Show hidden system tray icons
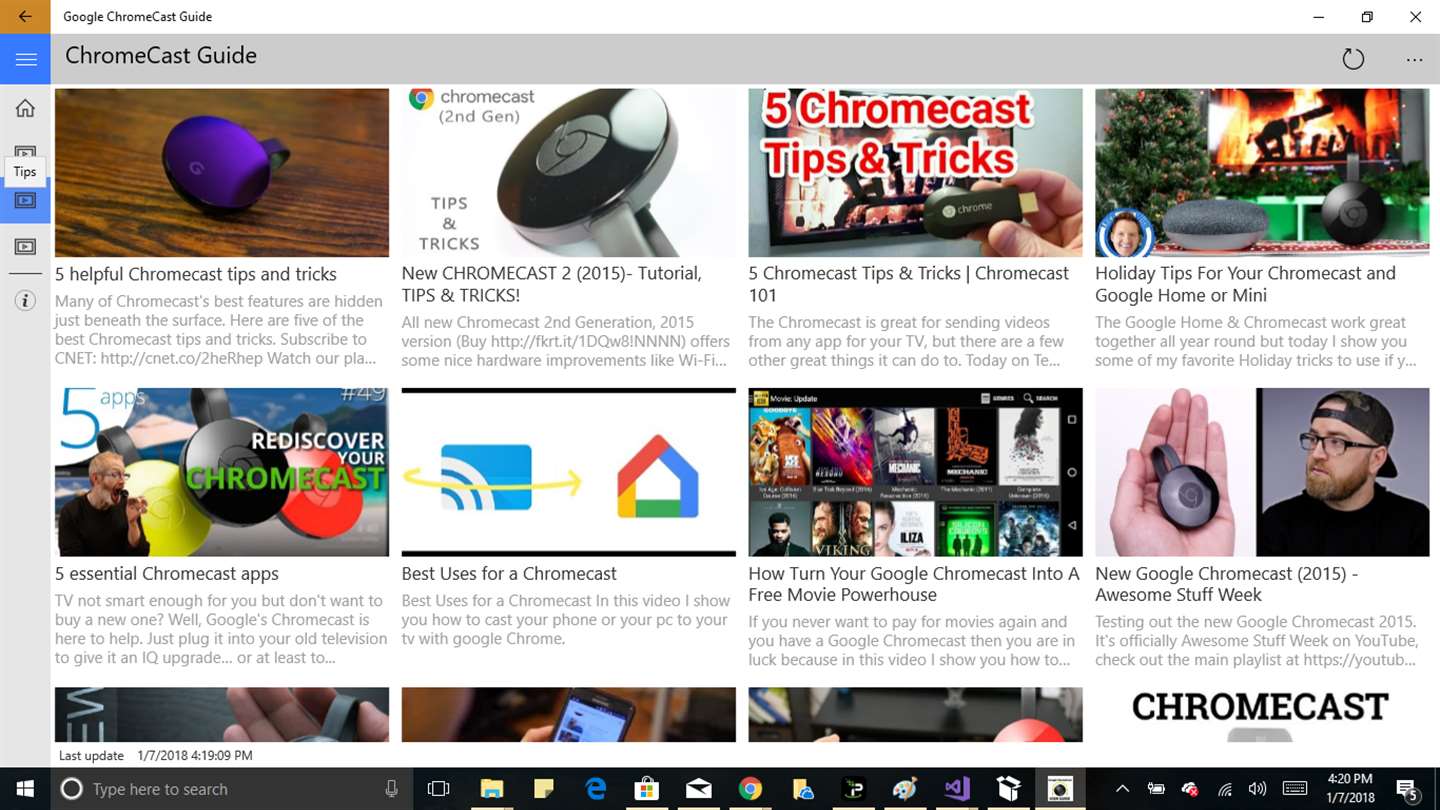Image resolution: width=1440 pixels, height=810 pixels. 1122,789
